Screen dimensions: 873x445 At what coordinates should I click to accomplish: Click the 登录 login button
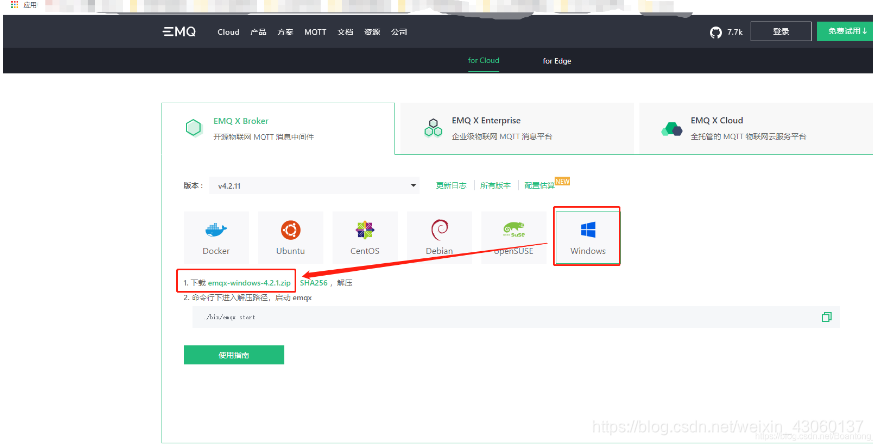(x=781, y=32)
